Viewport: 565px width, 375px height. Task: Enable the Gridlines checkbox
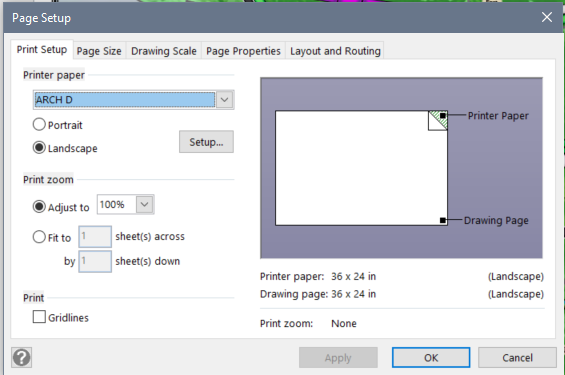pyautogui.click(x=39, y=317)
